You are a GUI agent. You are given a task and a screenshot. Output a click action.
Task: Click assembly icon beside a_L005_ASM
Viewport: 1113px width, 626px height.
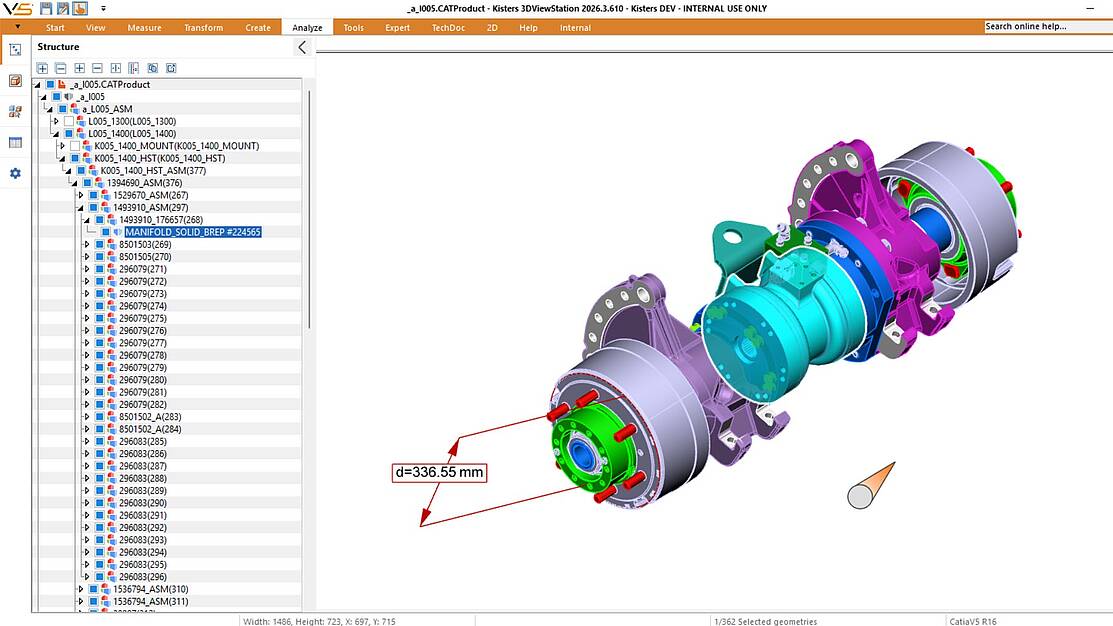75,109
